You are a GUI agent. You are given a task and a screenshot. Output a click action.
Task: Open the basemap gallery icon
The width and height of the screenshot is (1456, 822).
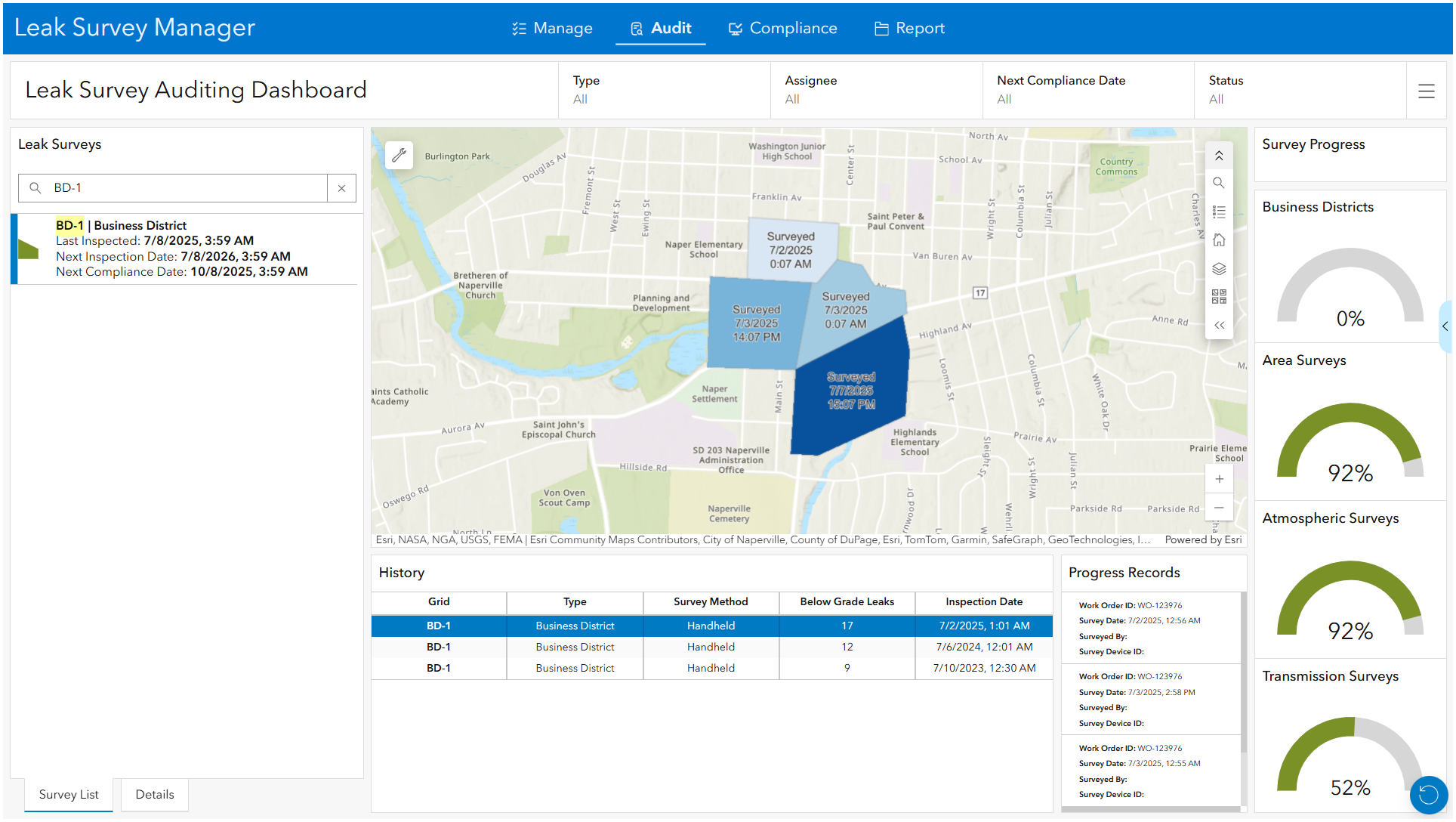click(1219, 296)
